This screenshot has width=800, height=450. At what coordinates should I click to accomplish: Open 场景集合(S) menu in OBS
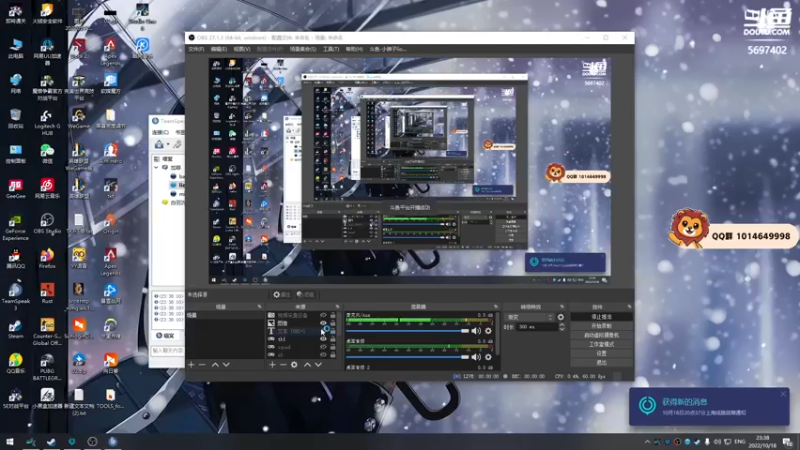pyautogui.click(x=303, y=49)
